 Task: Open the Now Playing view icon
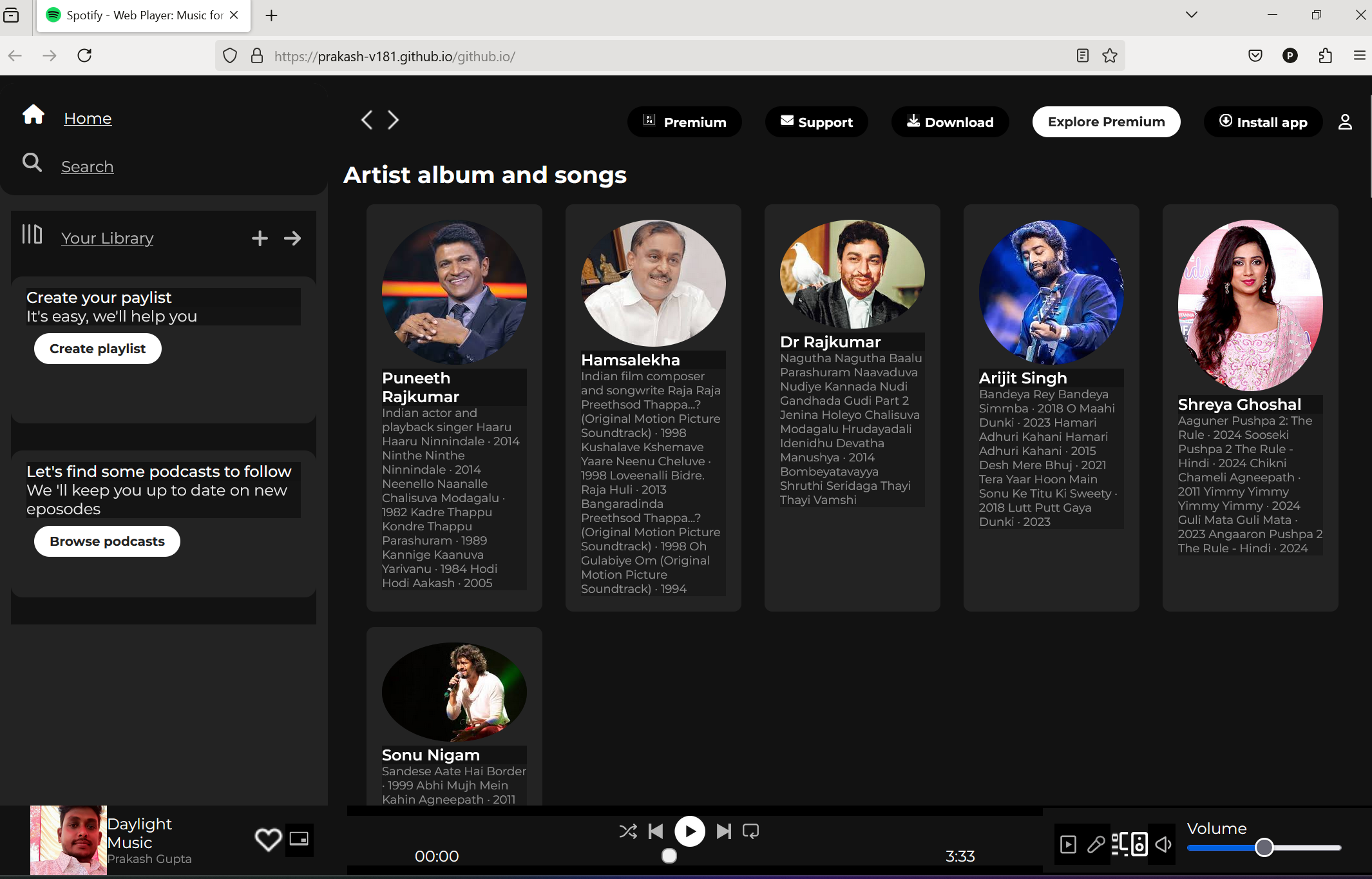point(1068,844)
